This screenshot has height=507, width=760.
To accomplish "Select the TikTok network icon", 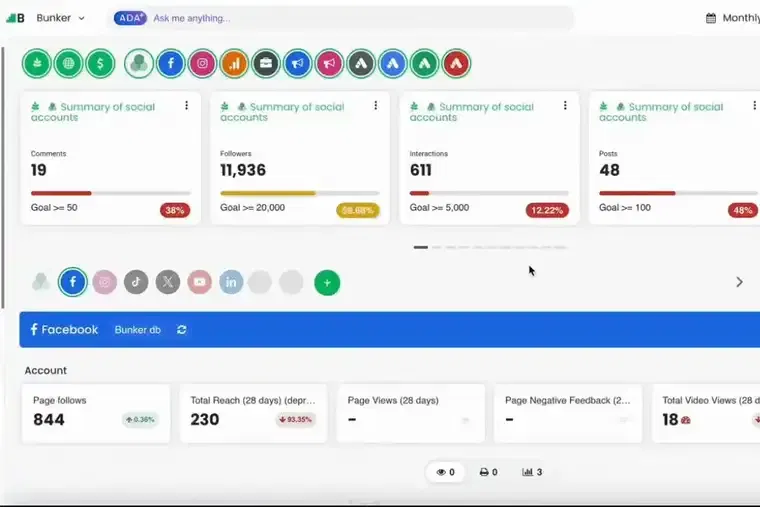I will click(x=136, y=282).
